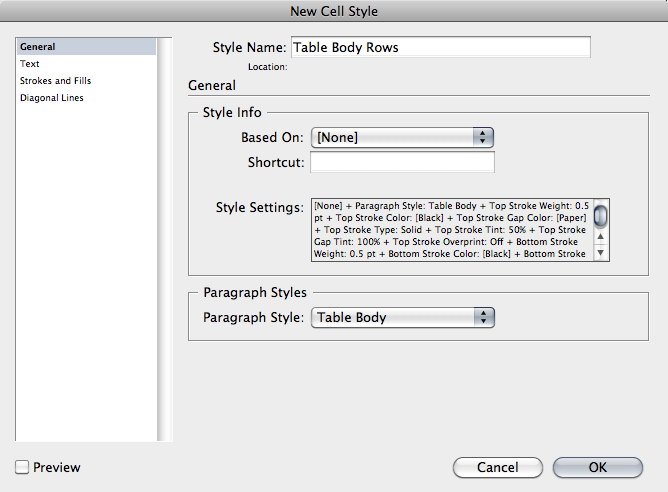Confirm the cell style with OK
Viewport: 668px width, 492px height.
tap(598, 467)
